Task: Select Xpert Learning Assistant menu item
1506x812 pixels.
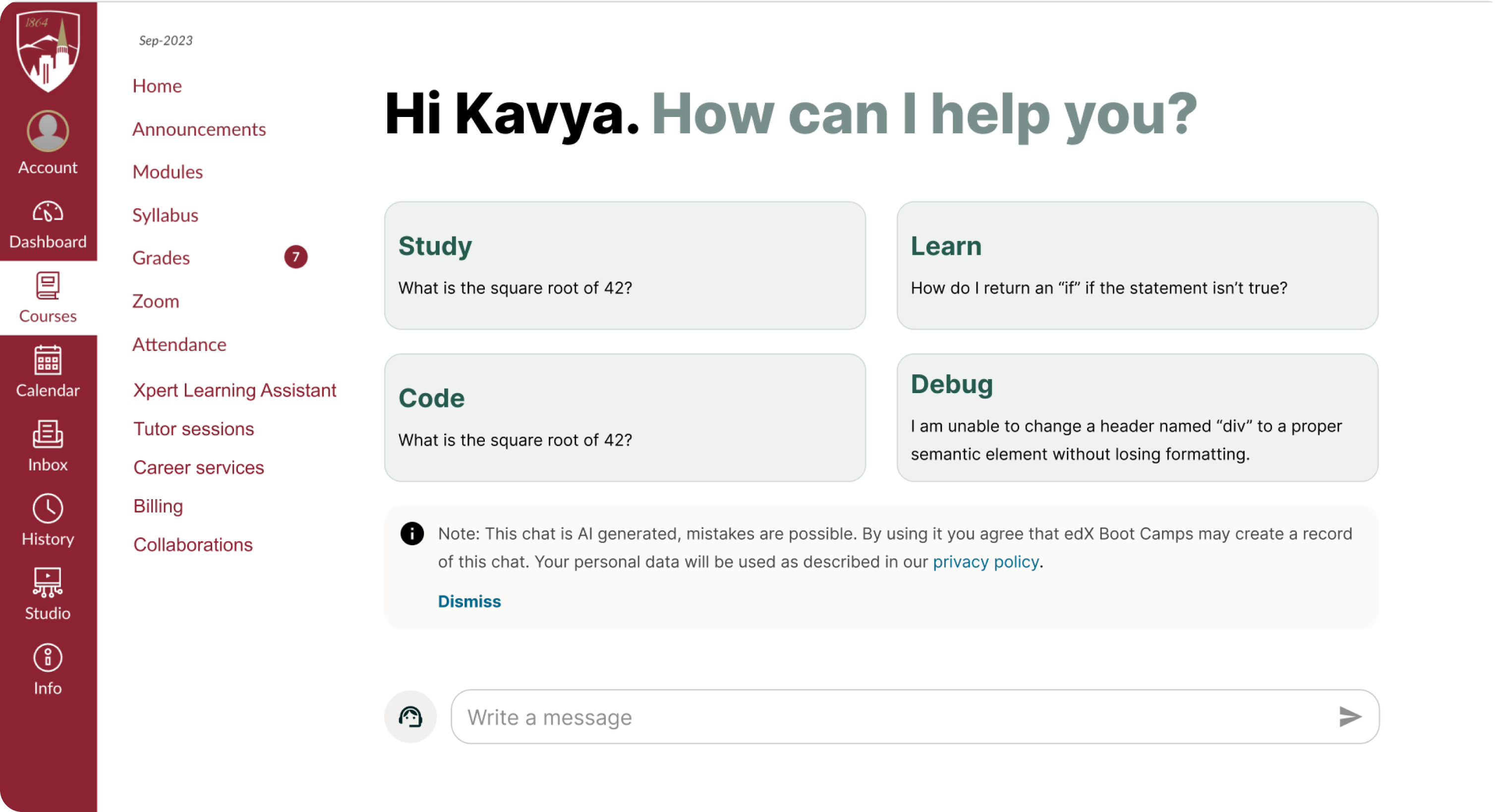Action: tap(234, 390)
